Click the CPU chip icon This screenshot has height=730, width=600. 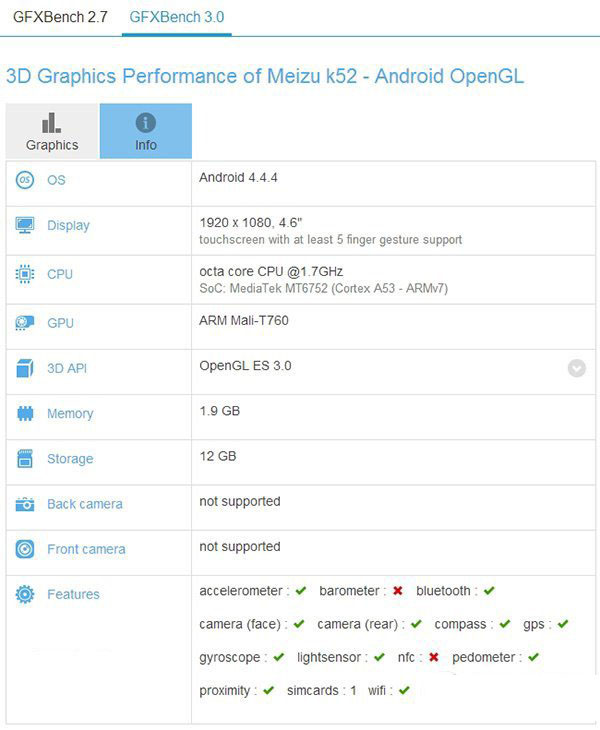(25, 274)
